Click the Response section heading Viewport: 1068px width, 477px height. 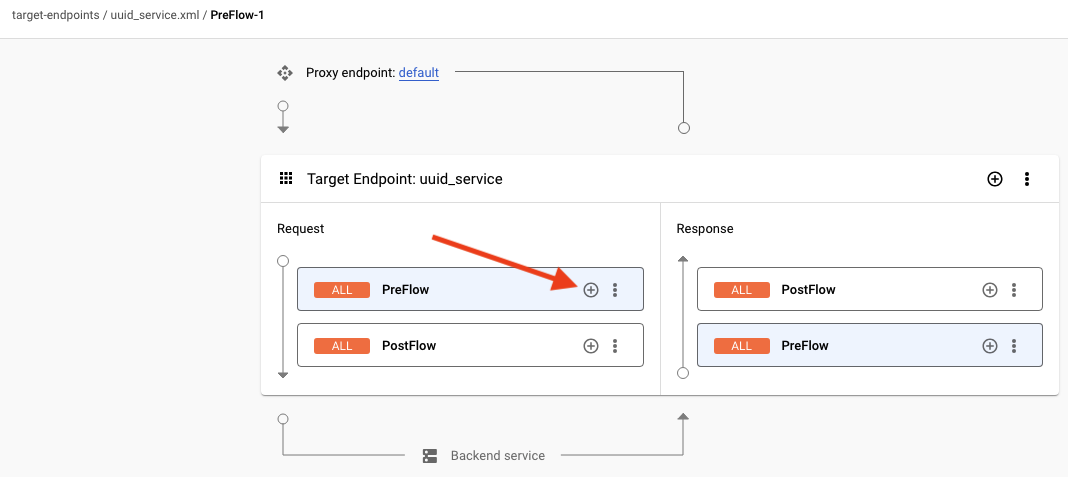pos(705,228)
